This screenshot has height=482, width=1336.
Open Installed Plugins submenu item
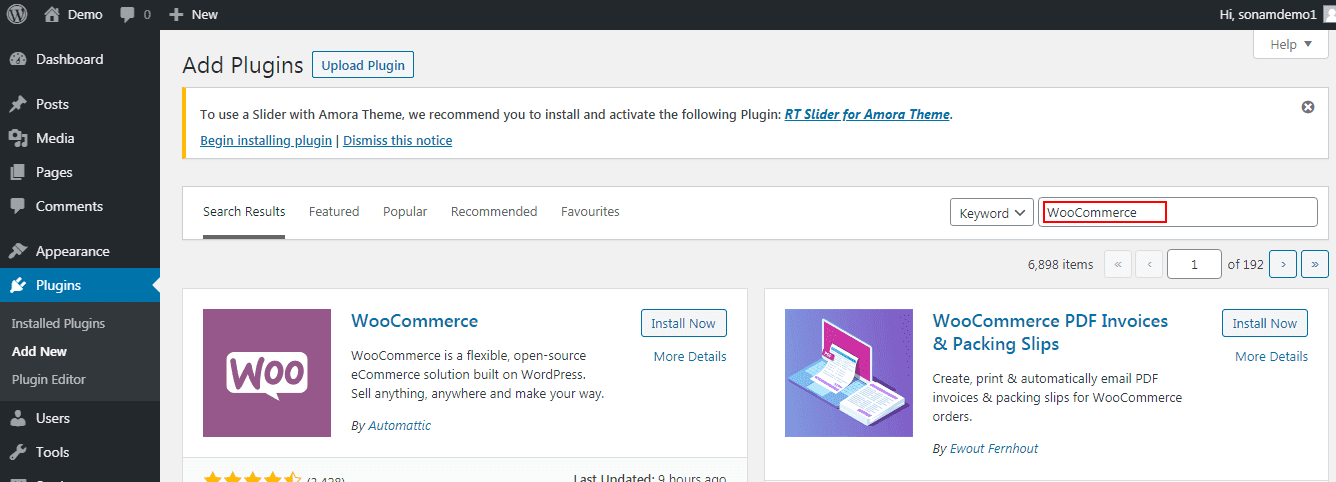(58, 323)
